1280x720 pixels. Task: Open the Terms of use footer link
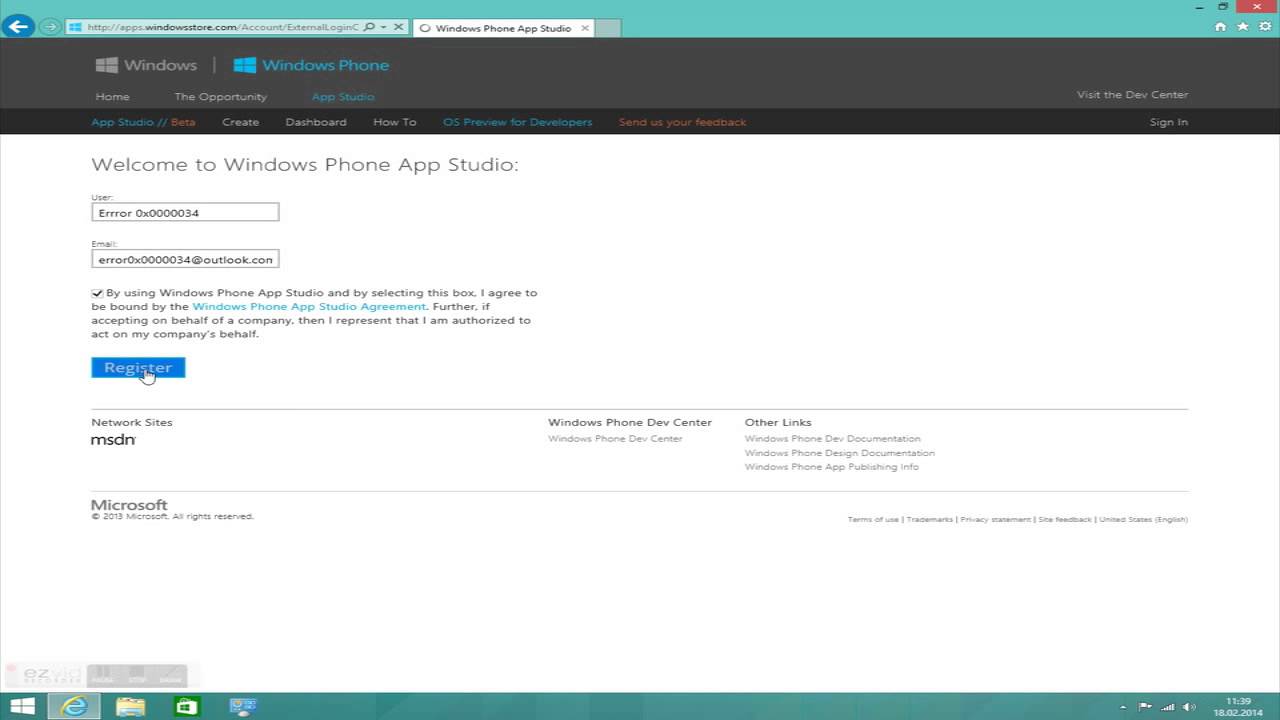tap(873, 520)
